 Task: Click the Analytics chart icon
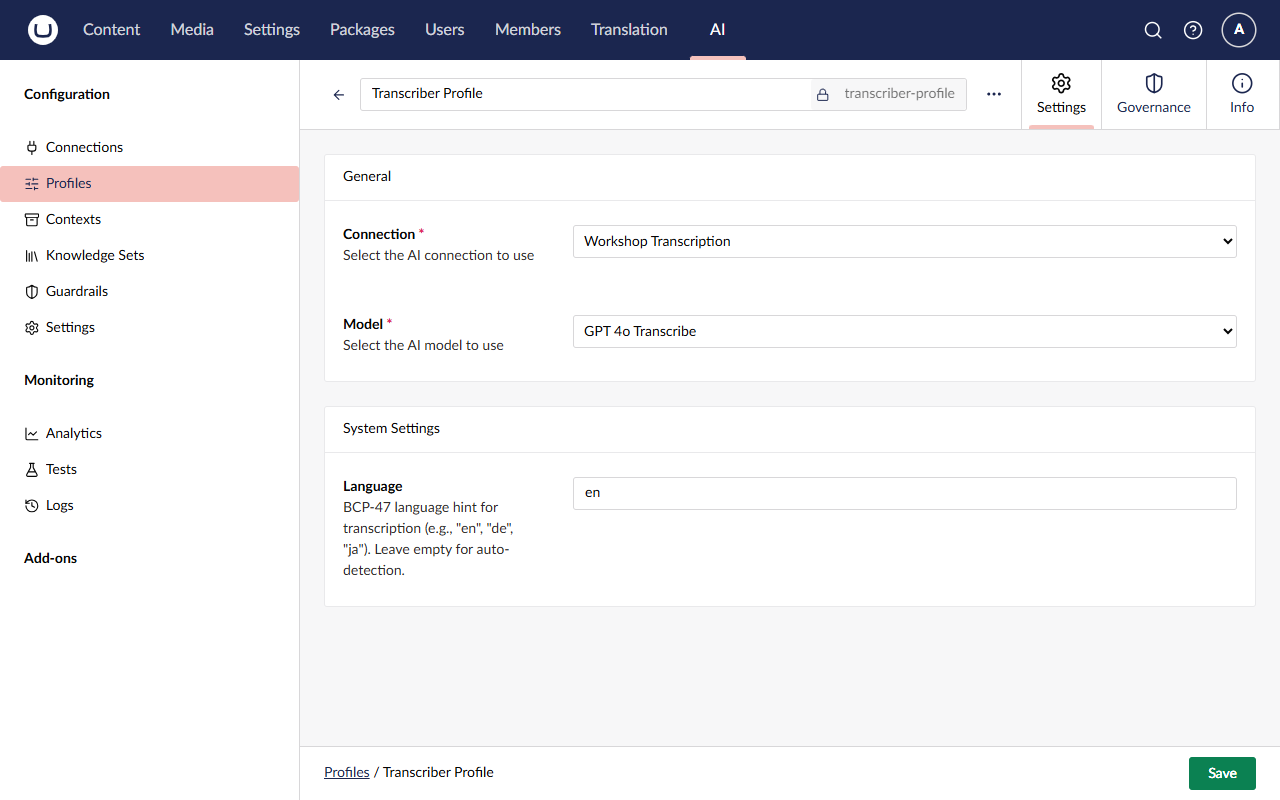32,433
